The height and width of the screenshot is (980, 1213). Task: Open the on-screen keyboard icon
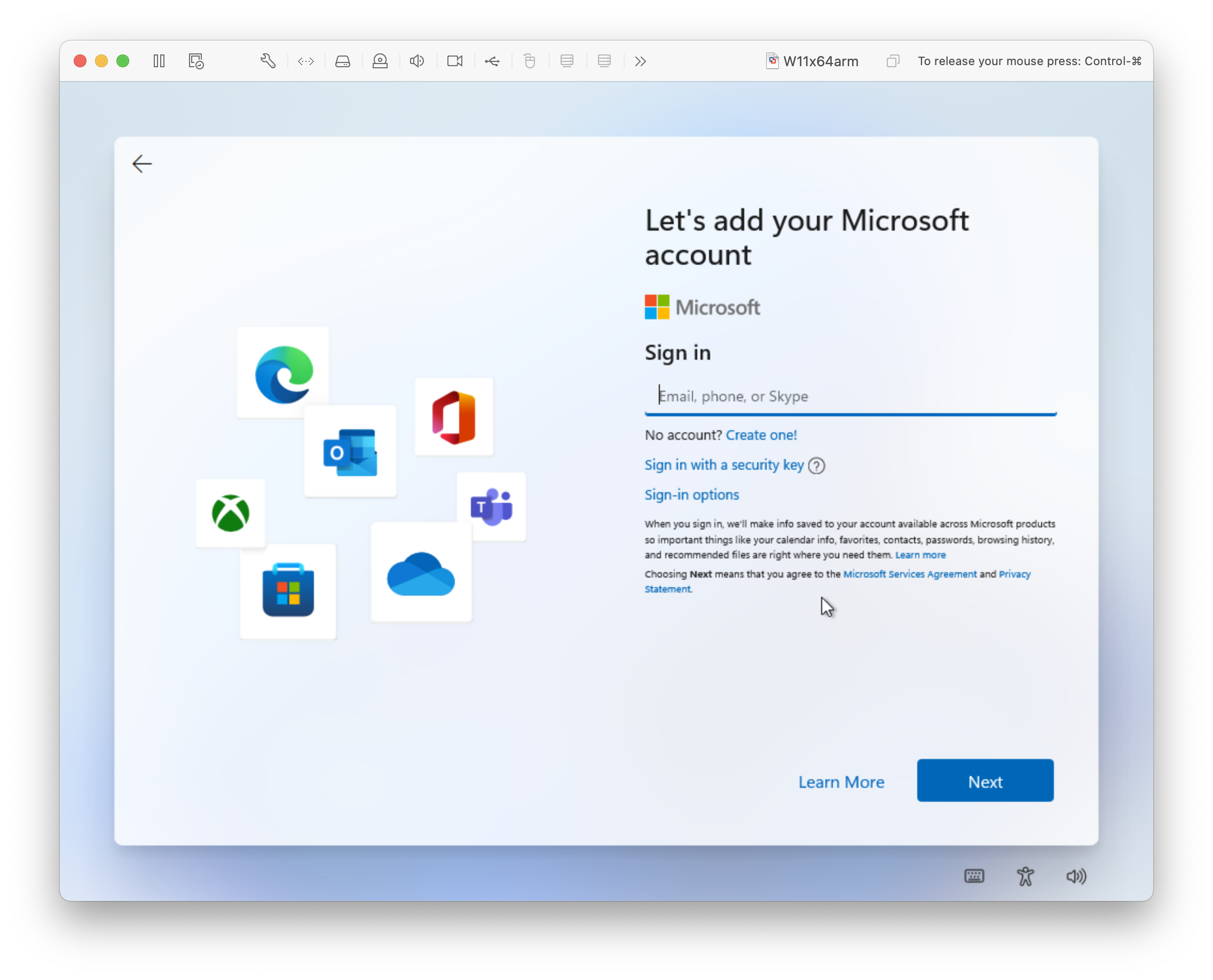974,876
